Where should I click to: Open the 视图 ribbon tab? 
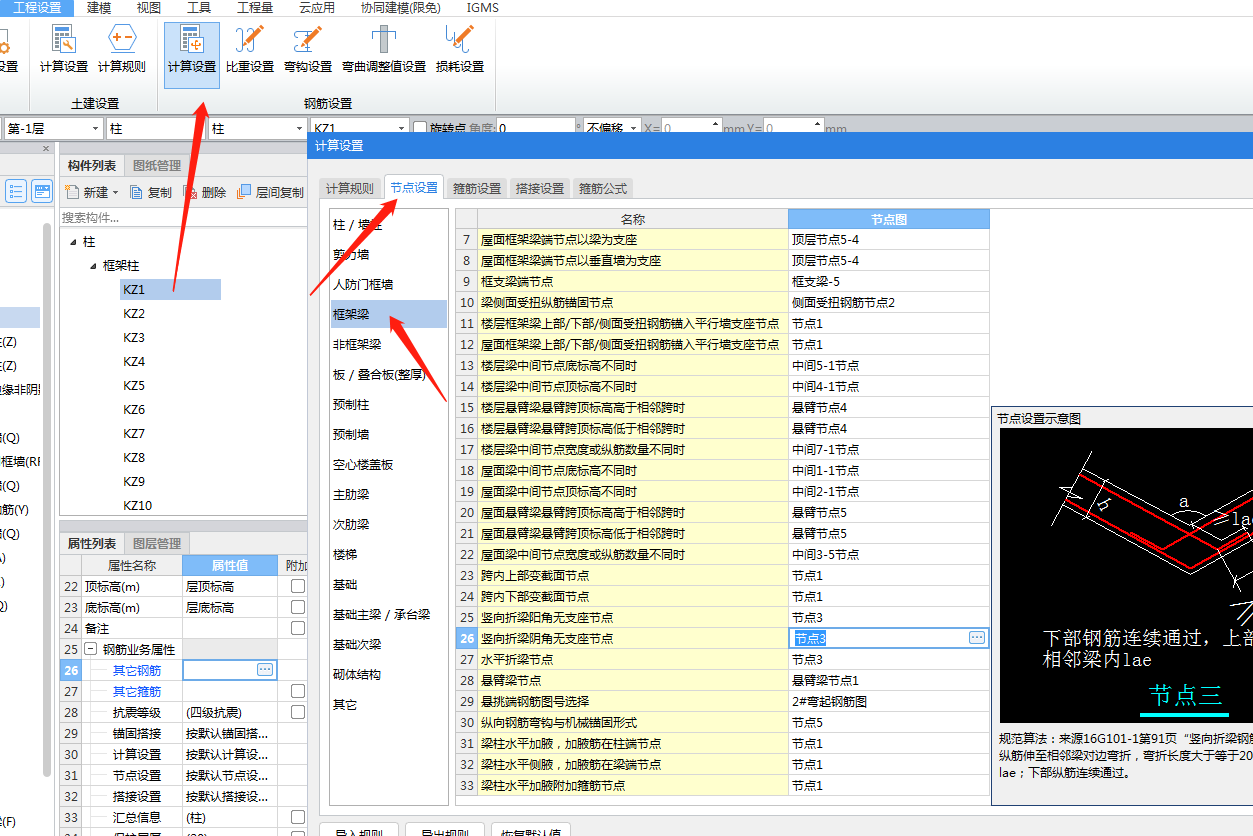[x=148, y=7]
